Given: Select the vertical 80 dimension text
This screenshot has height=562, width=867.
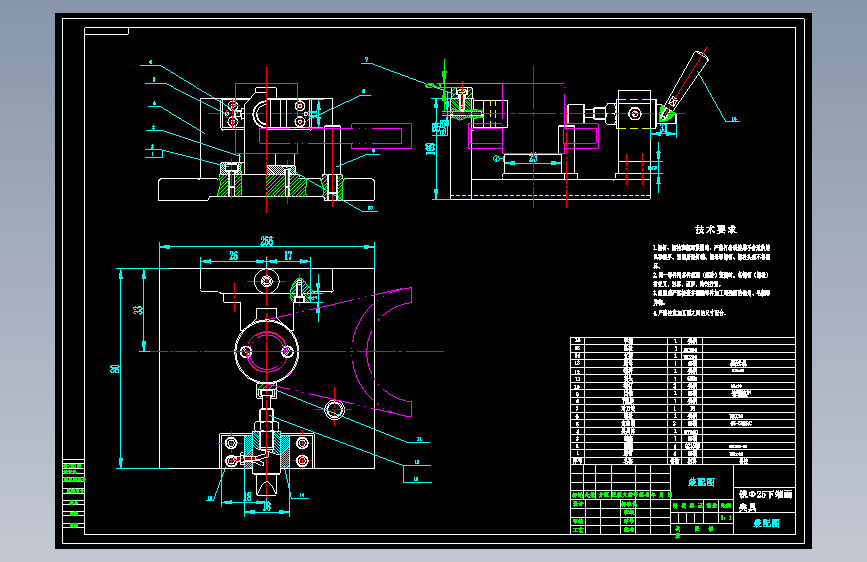Looking at the screenshot, I should pos(115,368).
